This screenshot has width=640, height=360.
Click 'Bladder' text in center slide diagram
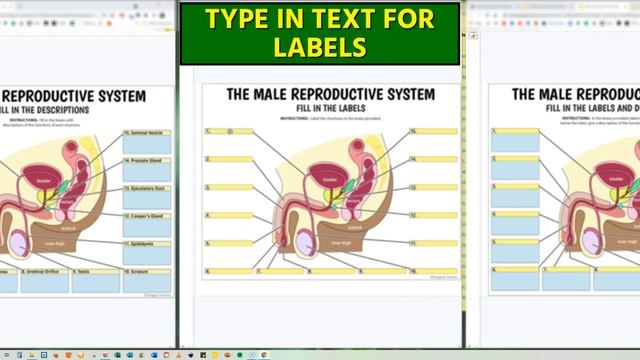click(330, 180)
